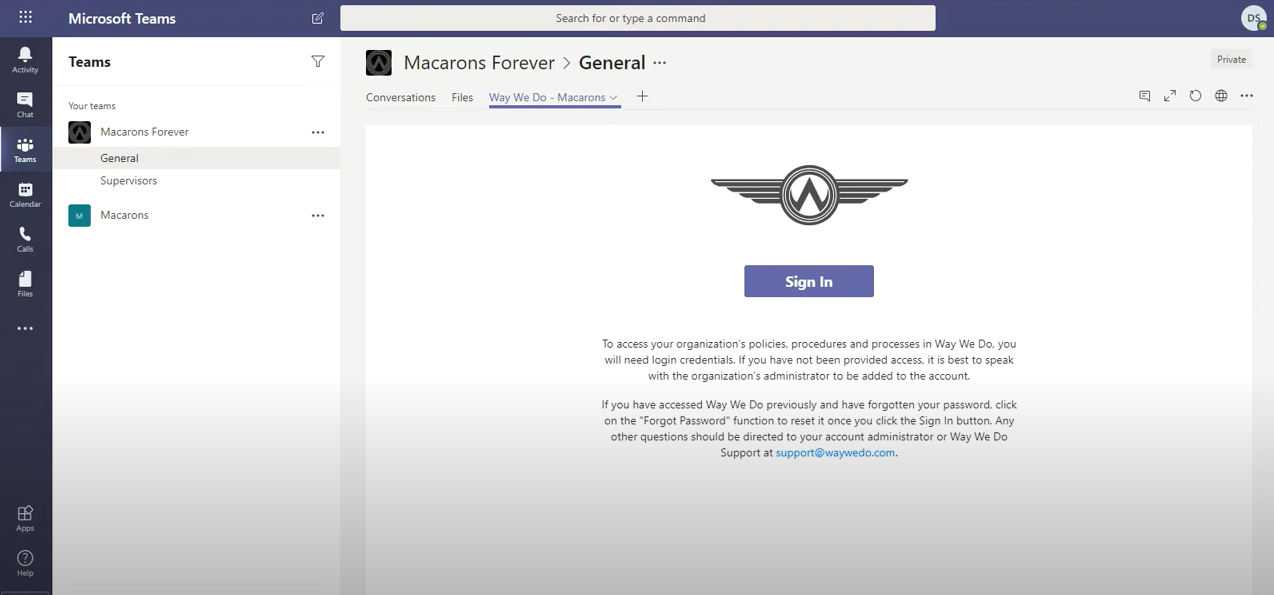This screenshot has width=1274, height=595.
Task: Click the search or command box
Action: tap(638, 18)
